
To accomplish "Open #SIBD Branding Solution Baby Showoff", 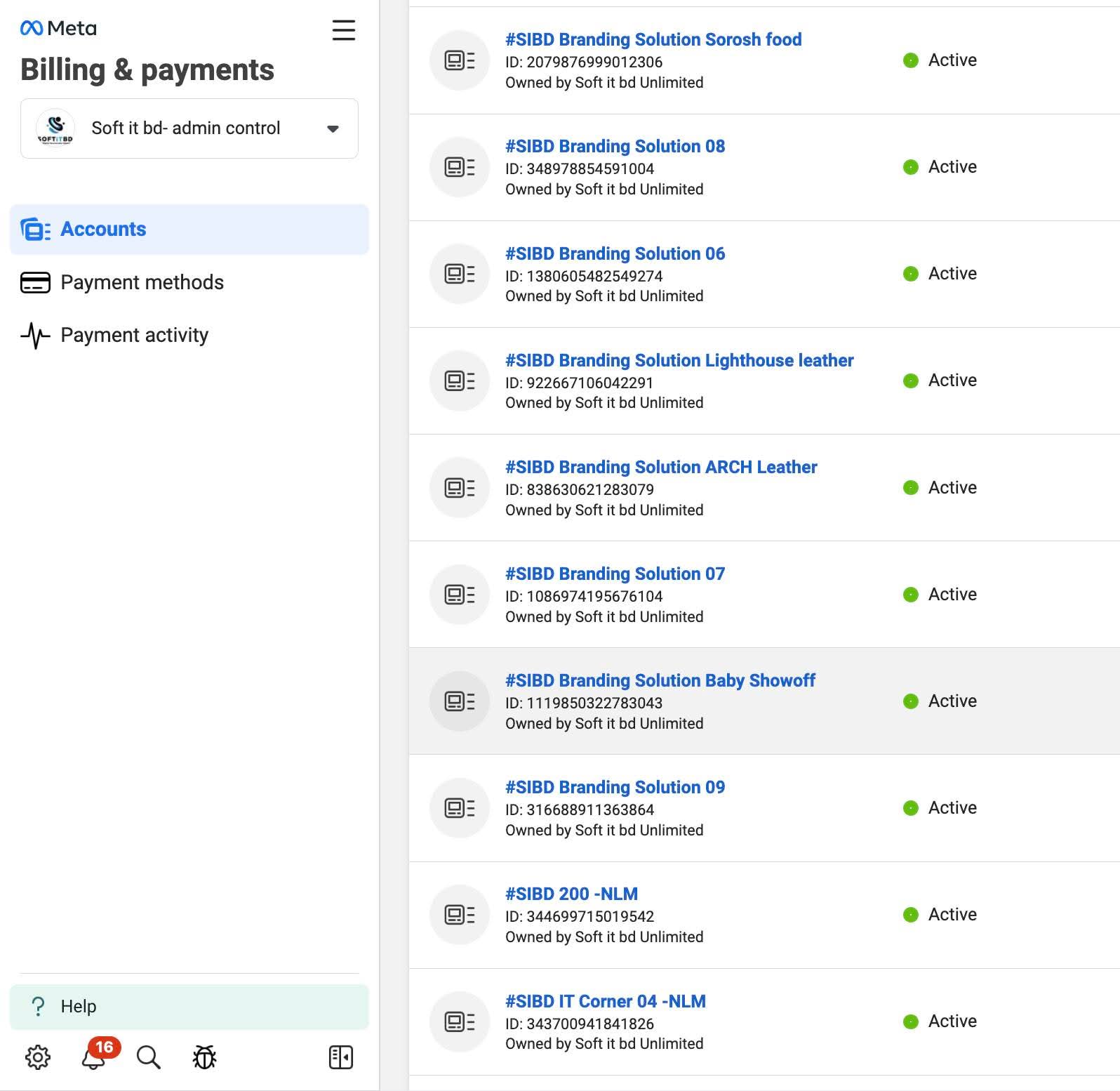I will pos(660,680).
